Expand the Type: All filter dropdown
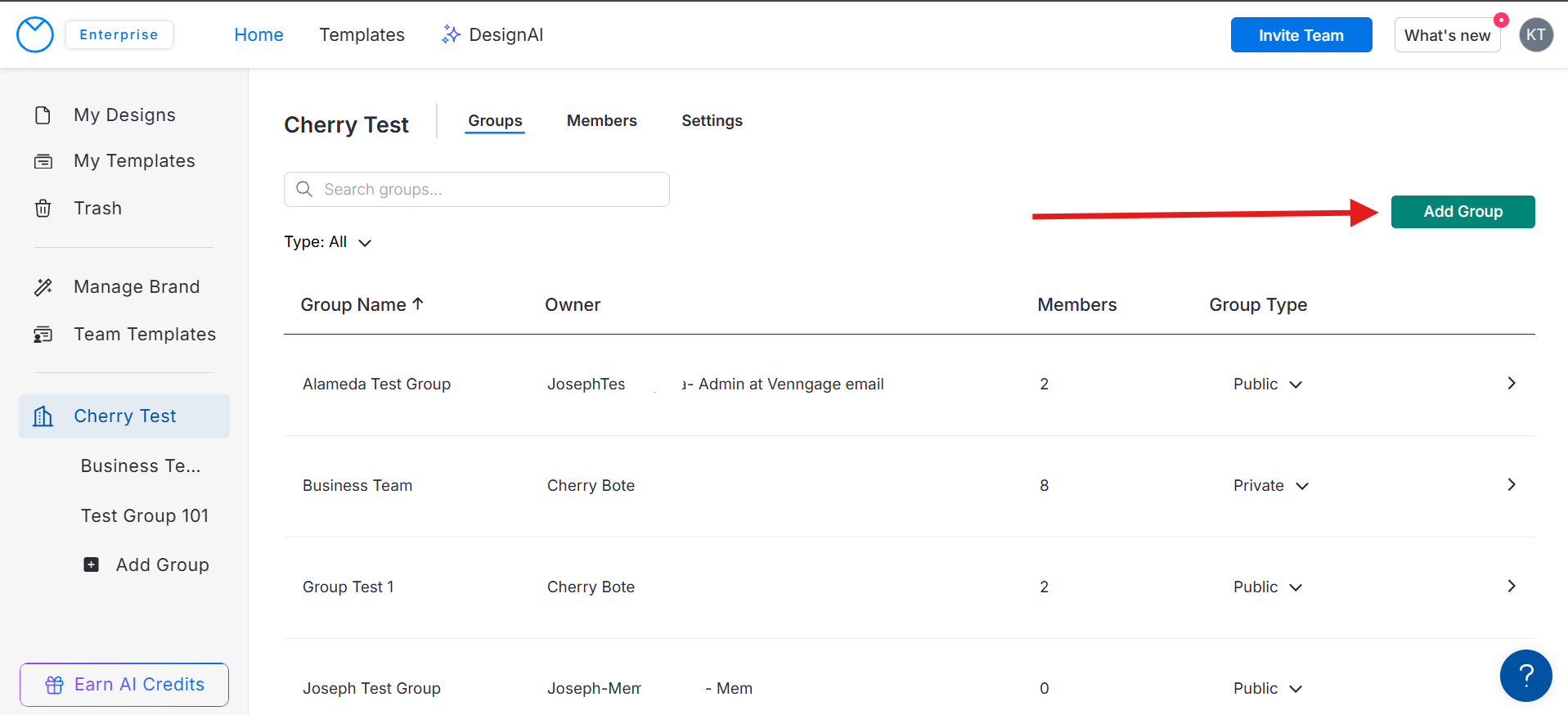 pos(328,242)
